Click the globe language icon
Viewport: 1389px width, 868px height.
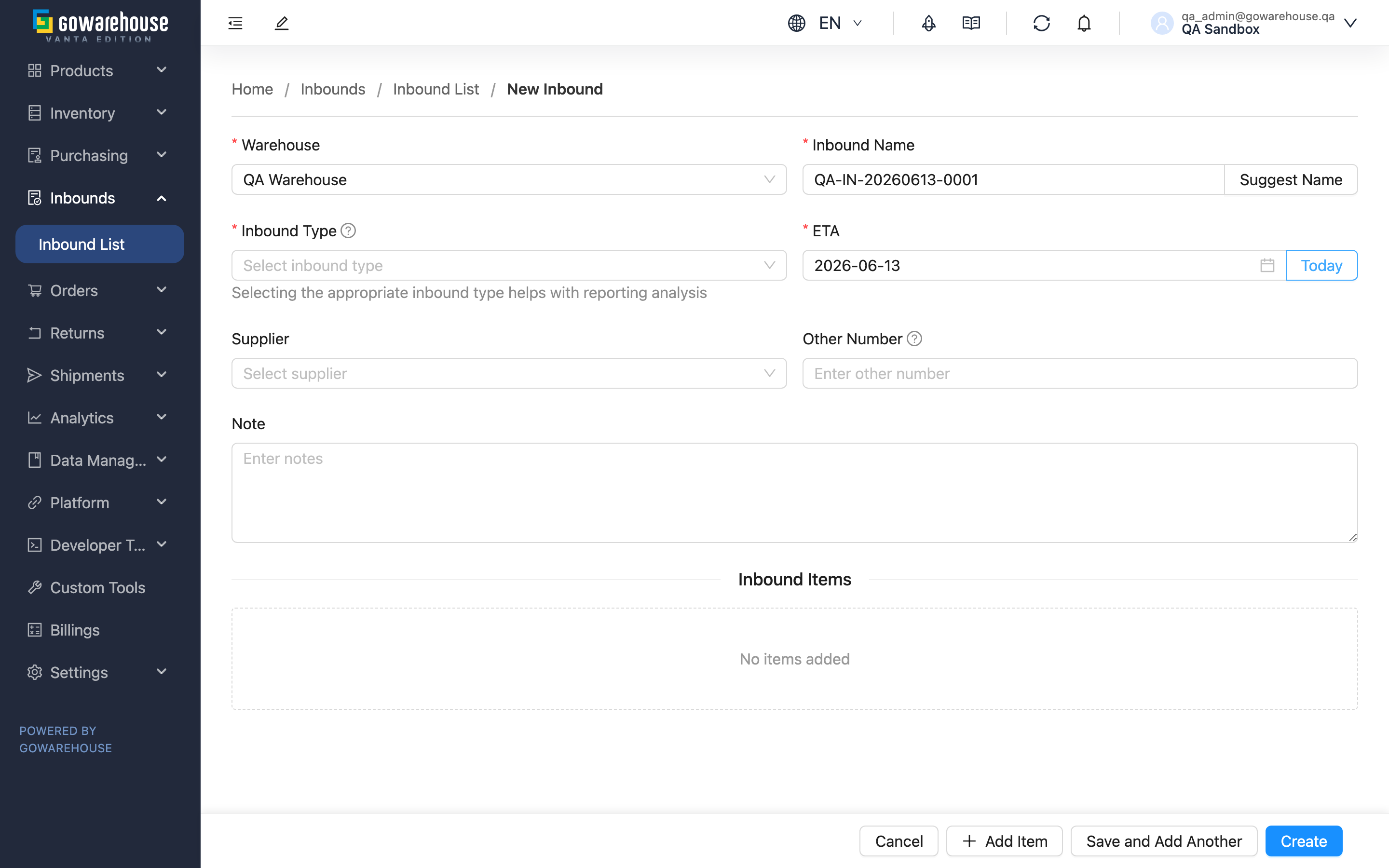pos(797,23)
